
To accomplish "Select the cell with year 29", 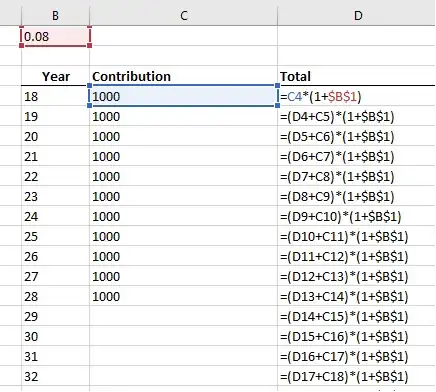I will pos(55,316).
